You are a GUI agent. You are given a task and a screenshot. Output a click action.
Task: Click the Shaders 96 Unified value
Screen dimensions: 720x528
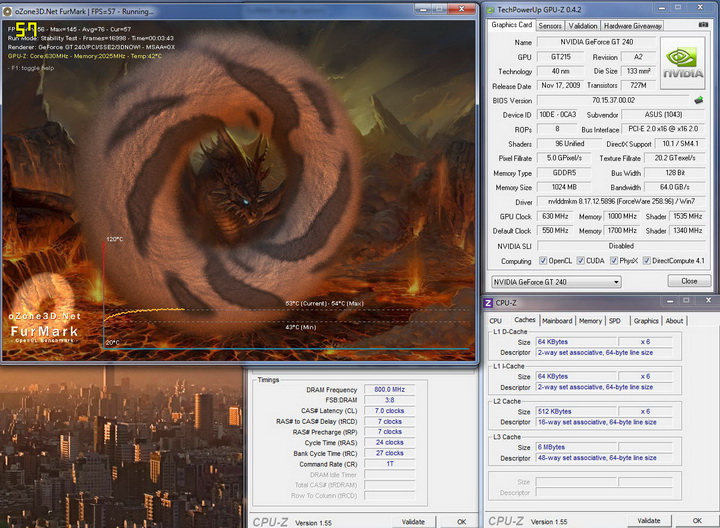point(569,144)
